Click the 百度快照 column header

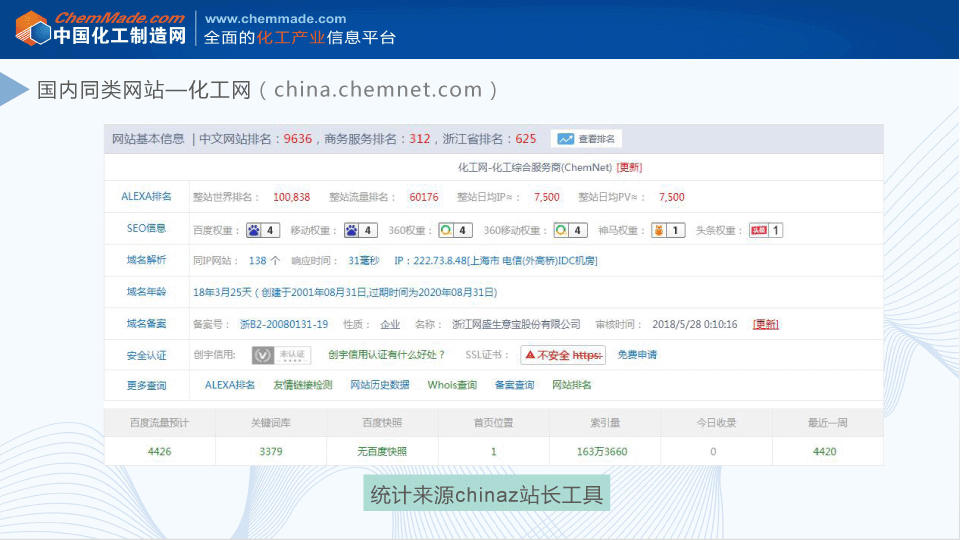coord(382,422)
